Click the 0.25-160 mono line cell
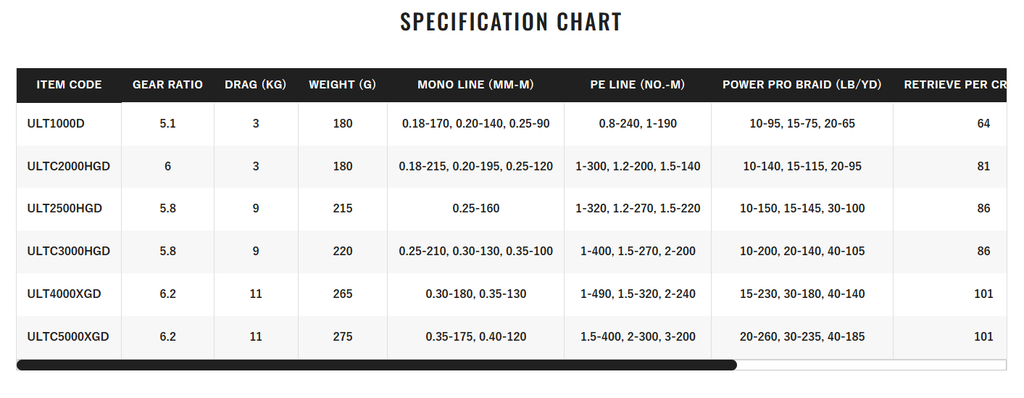1024x398 pixels. pos(475,208)
